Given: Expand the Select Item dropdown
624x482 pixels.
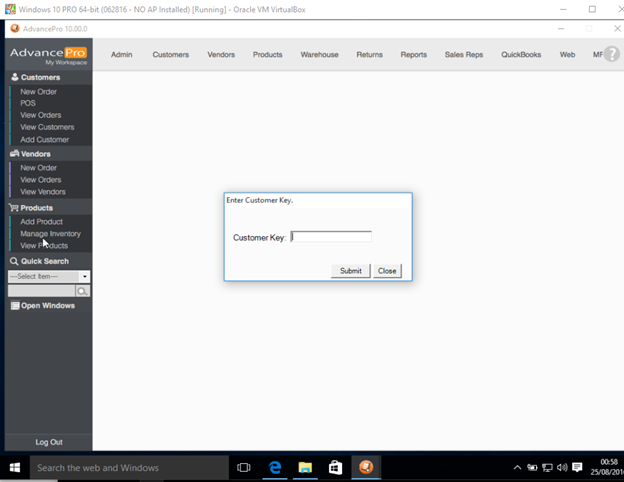Looking at the screenshot, I should (x=85, y=277).
